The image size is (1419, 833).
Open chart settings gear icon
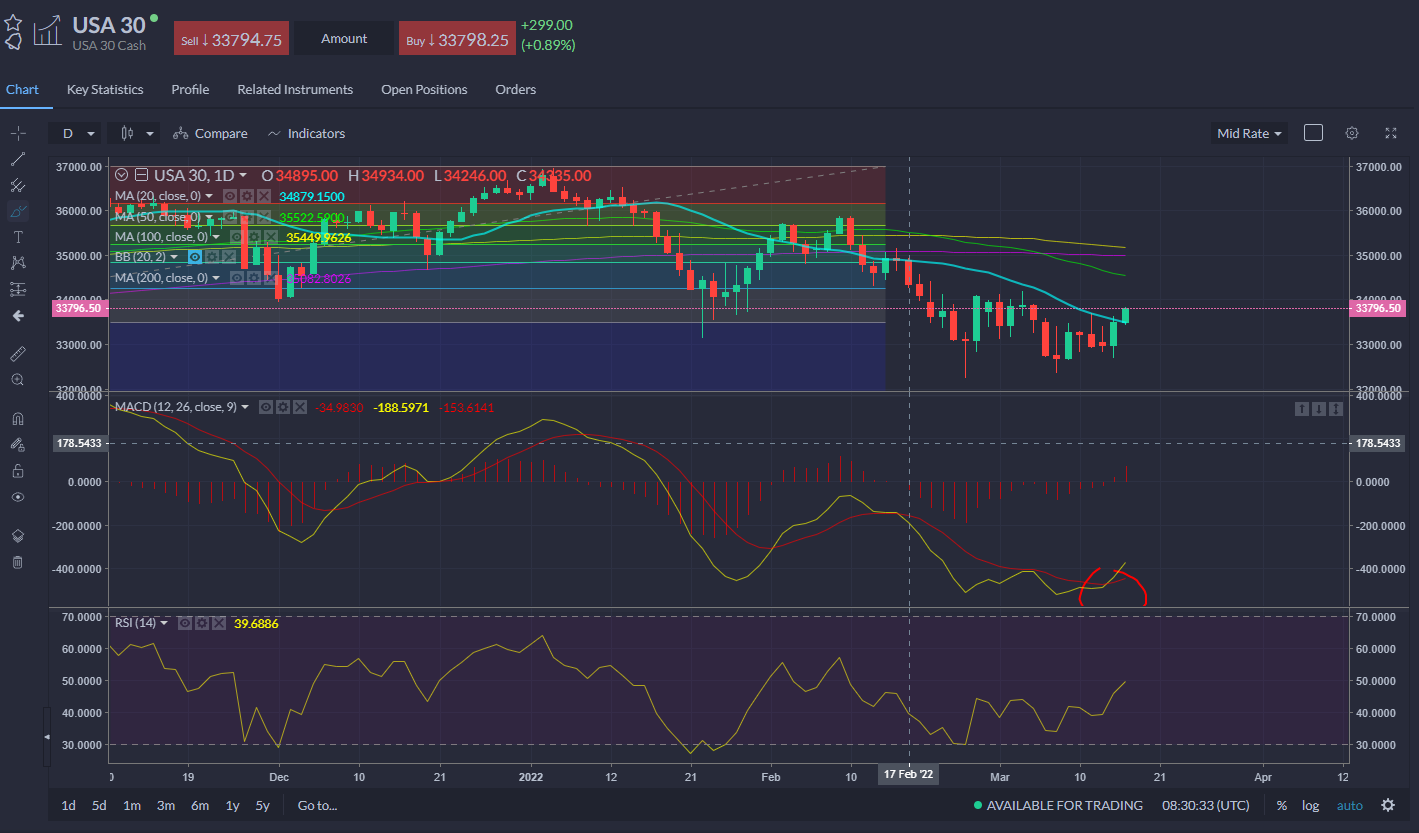(x=1352, y=133)
